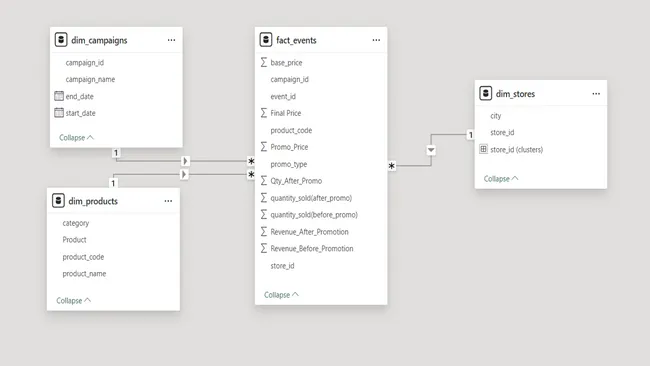Open fact_events more options menu
Viewport: 650px width, 366px height.
click(376, 40)
